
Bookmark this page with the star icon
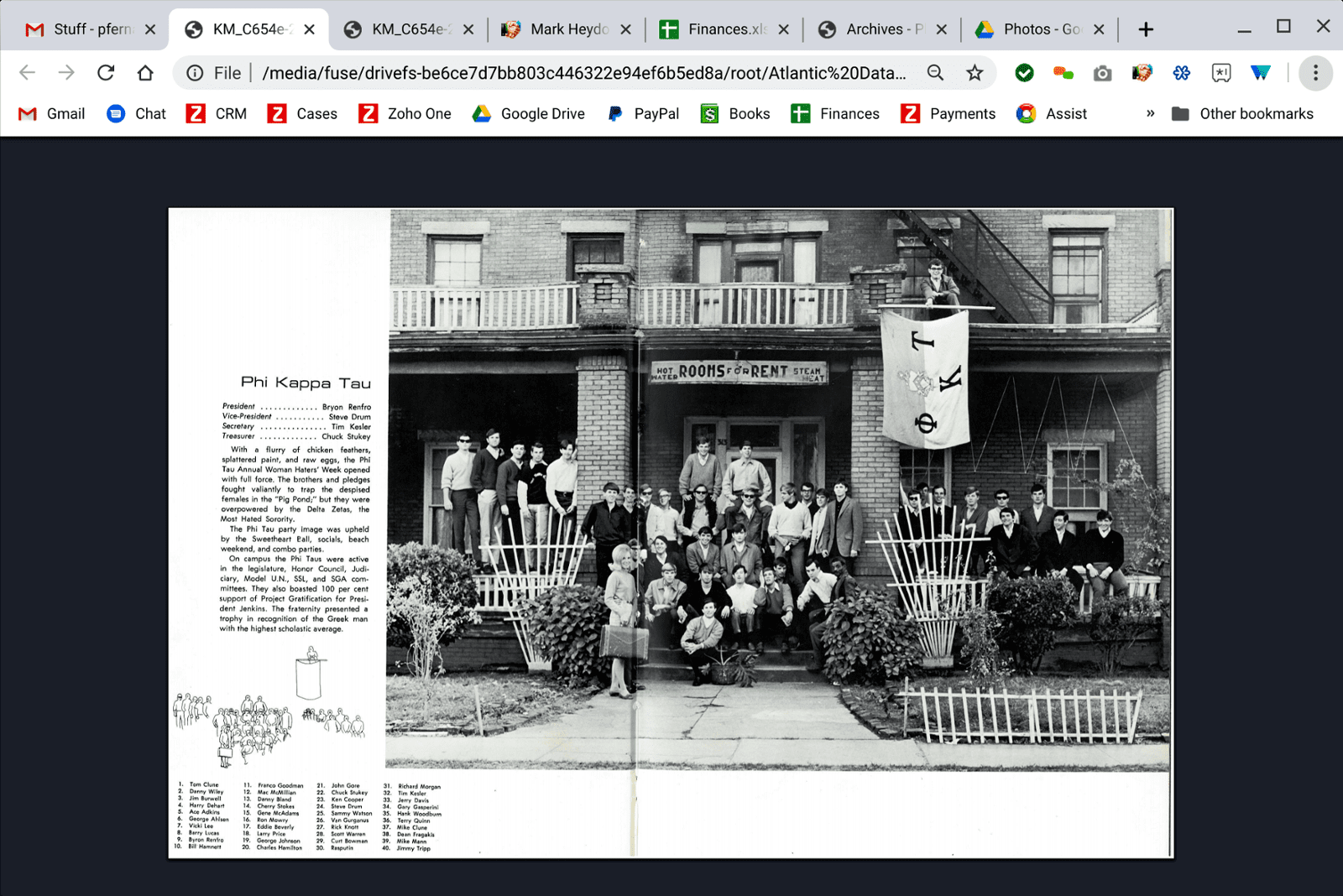(x=974, y=73)
